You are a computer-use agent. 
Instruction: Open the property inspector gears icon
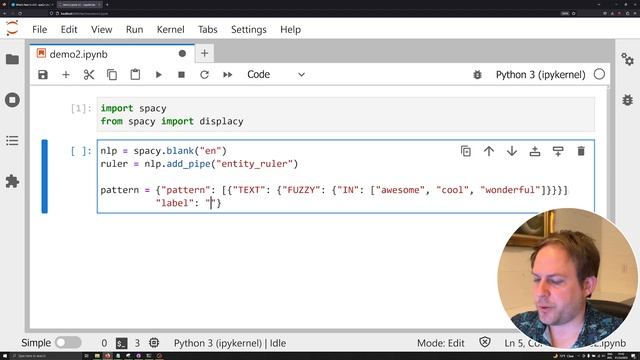point(627,60)
